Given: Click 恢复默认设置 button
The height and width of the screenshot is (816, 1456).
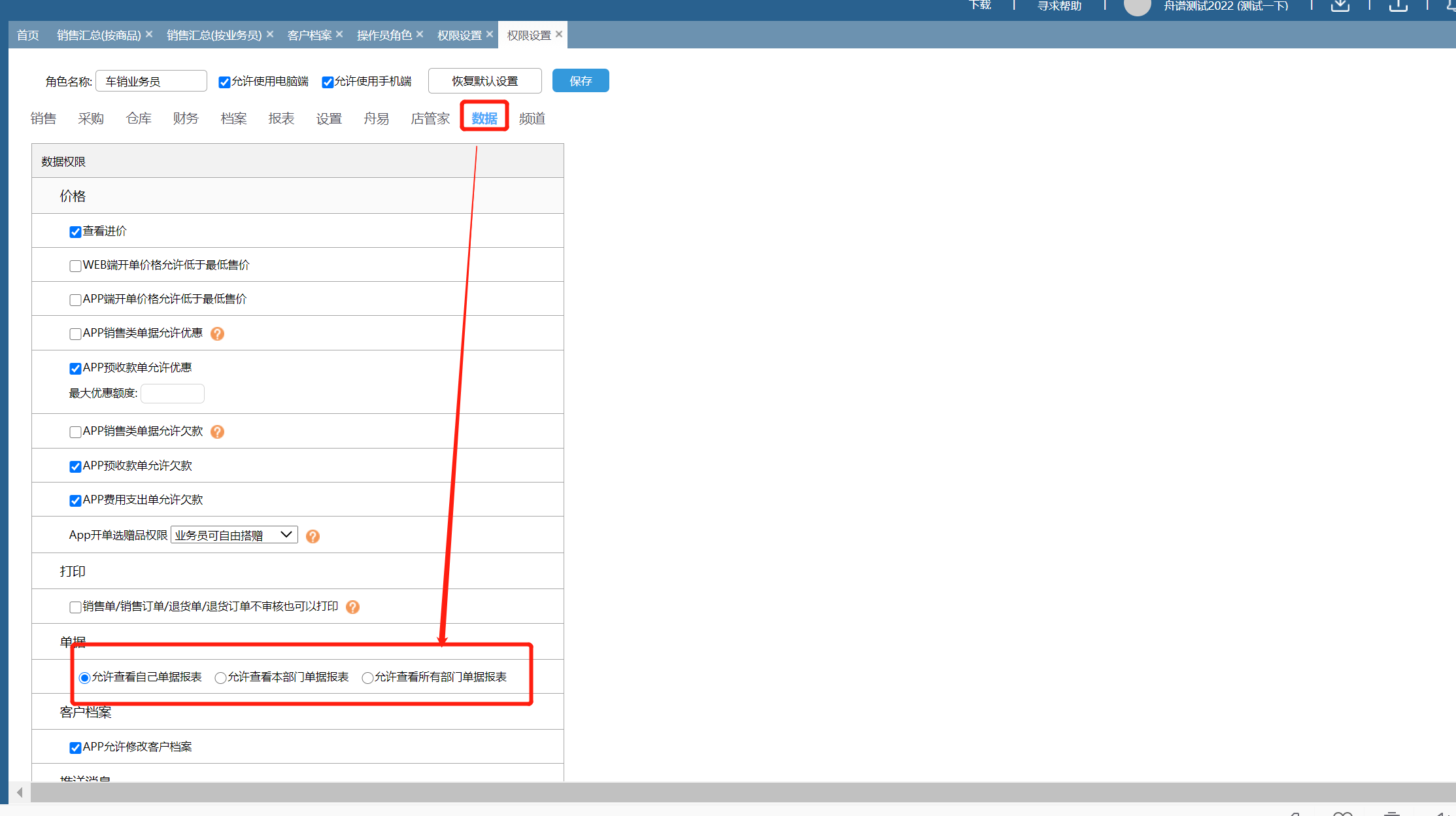Looking at the screenshot, I should click(485, 80).
